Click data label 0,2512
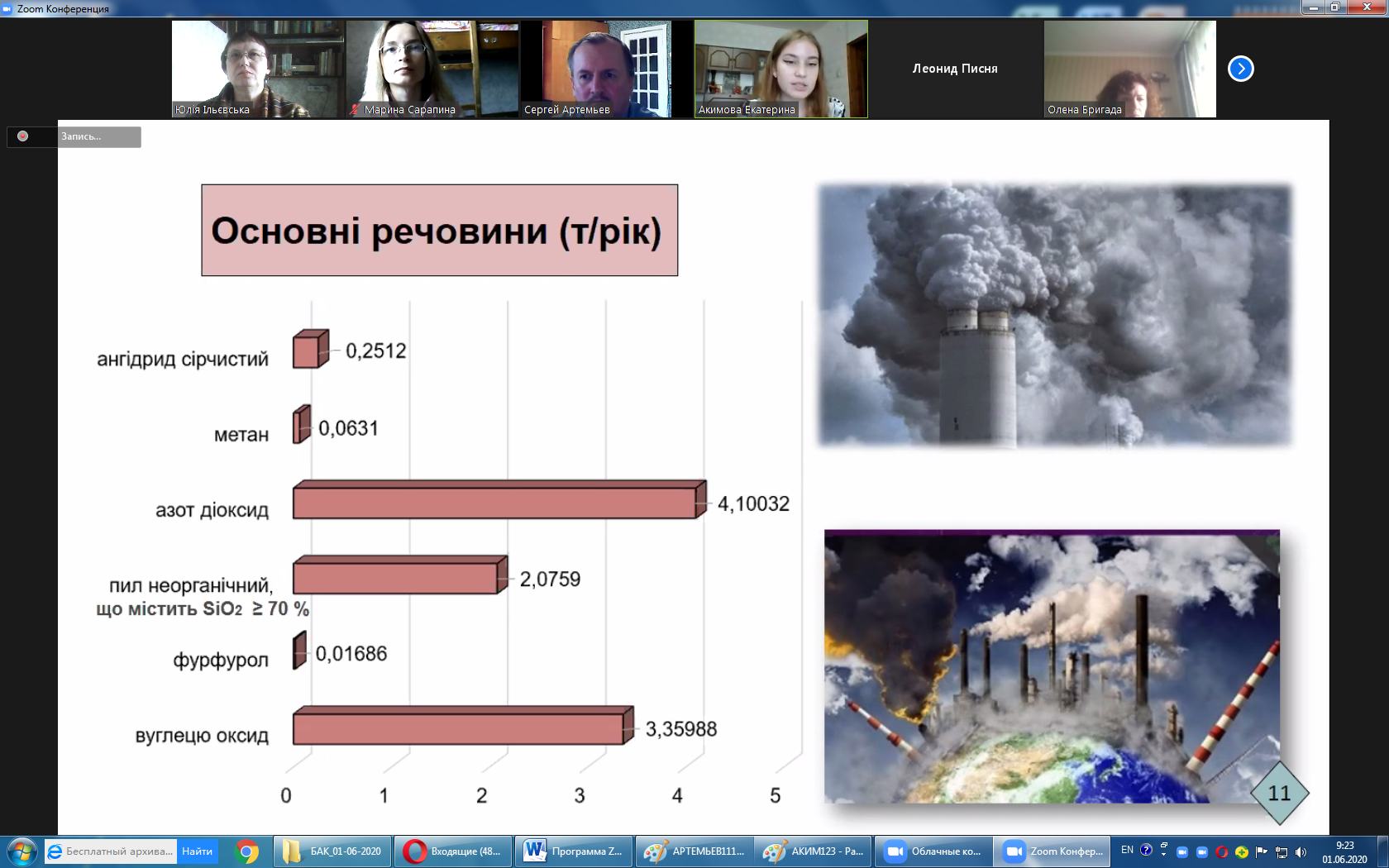The image size is (1389, 868). 376,351
